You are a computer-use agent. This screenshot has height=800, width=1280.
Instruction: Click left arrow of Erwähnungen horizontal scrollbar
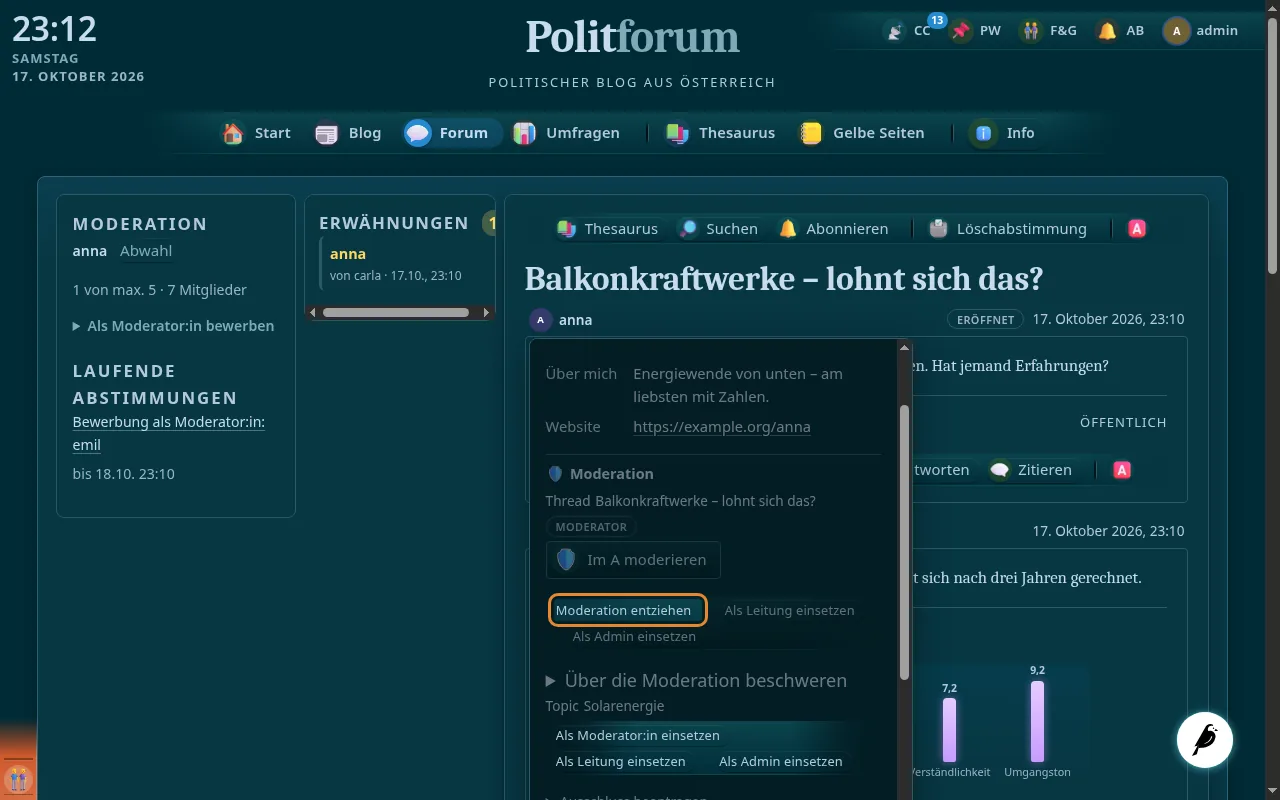click(x=312, y=313)
